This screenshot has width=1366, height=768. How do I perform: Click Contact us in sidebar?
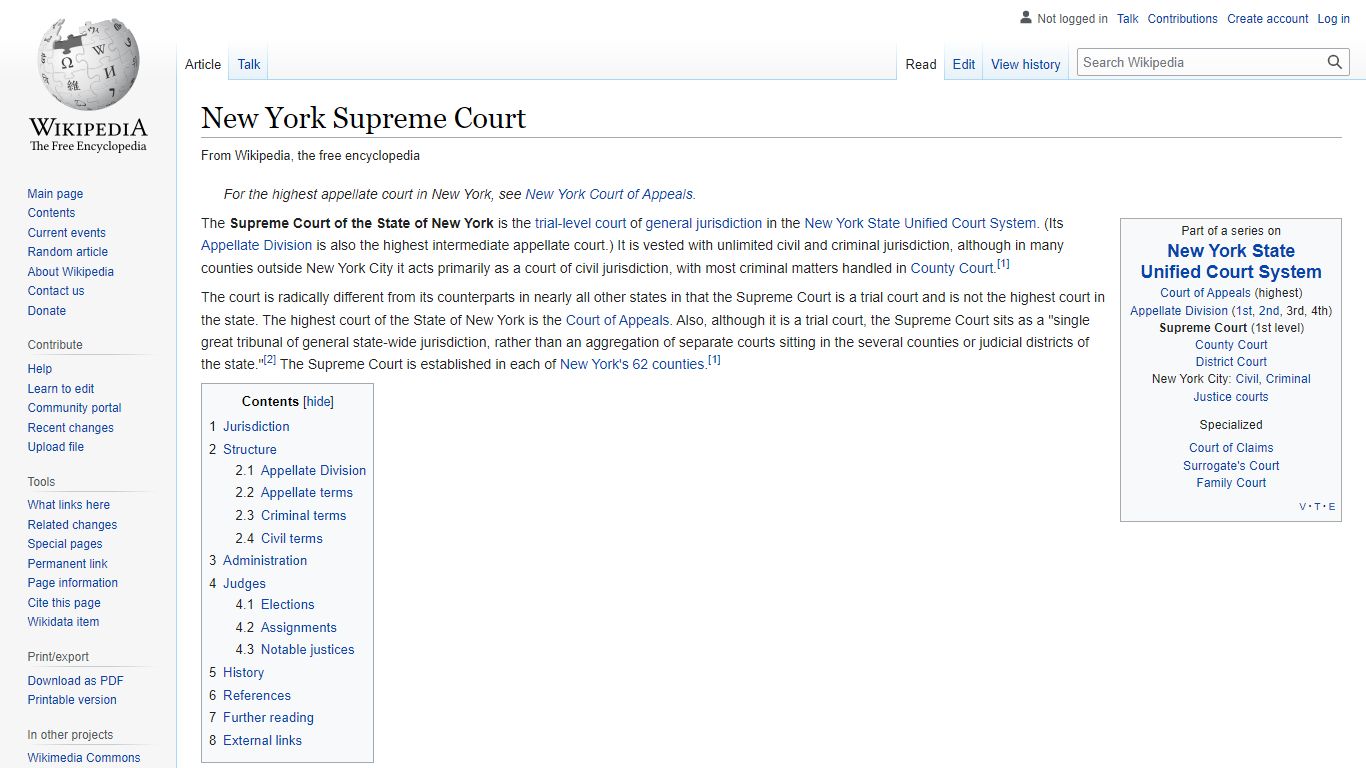tap(56, 291)
